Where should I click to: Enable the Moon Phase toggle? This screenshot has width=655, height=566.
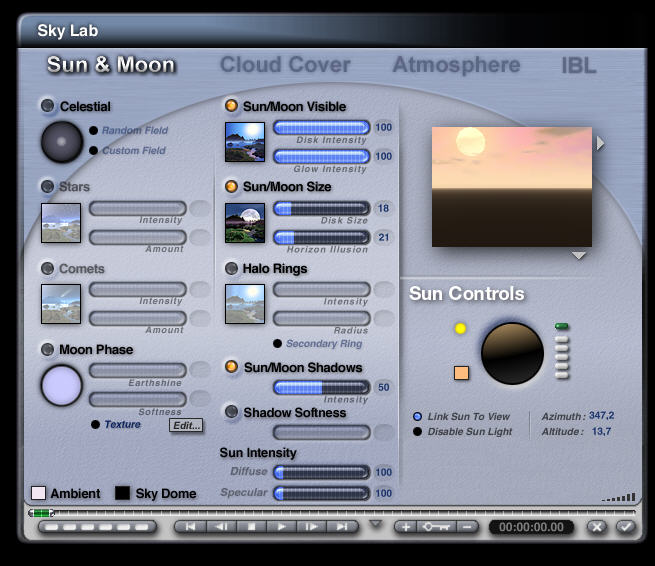[x=48, y=349]
